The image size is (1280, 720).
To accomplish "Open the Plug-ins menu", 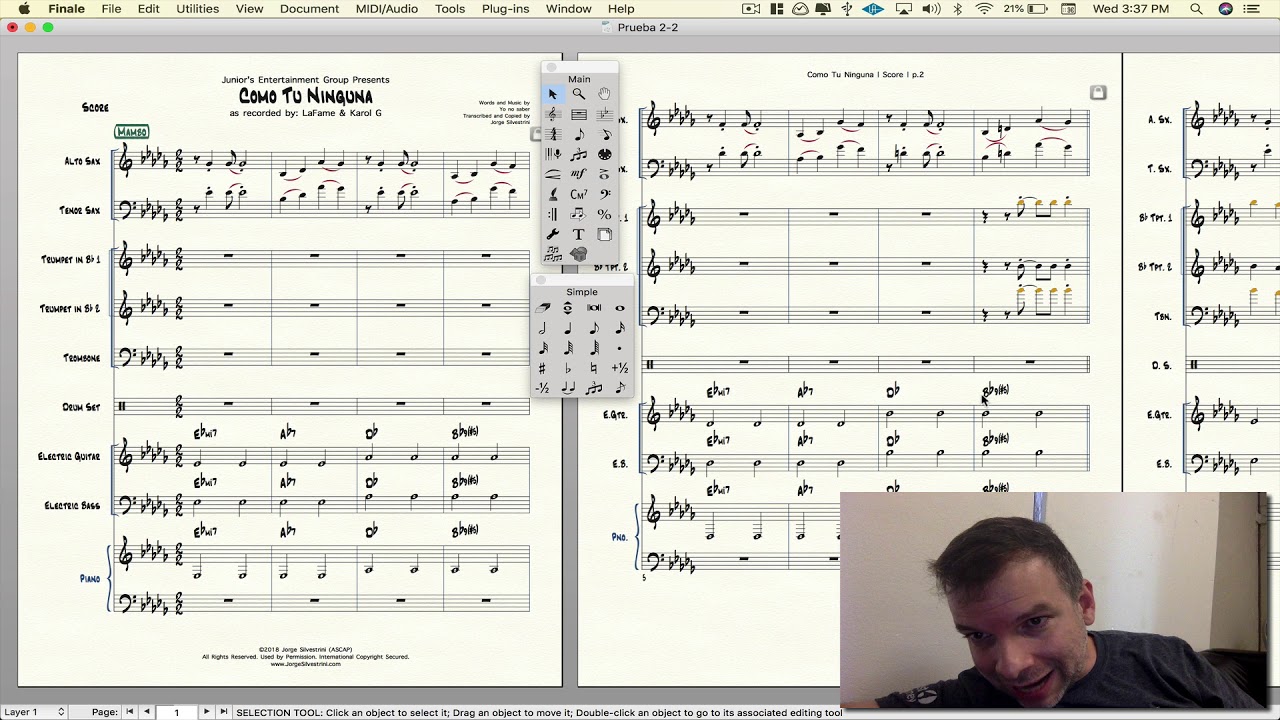I will click(x=505, y=9).
